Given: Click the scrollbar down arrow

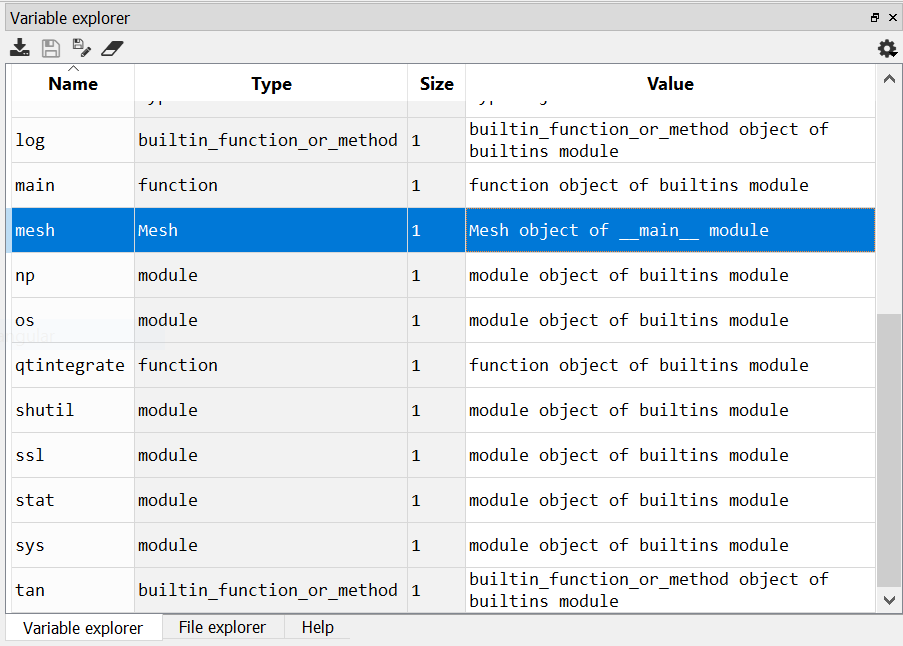Looking at the screenshot, I should pyautogui.click(x=889, y=600).
